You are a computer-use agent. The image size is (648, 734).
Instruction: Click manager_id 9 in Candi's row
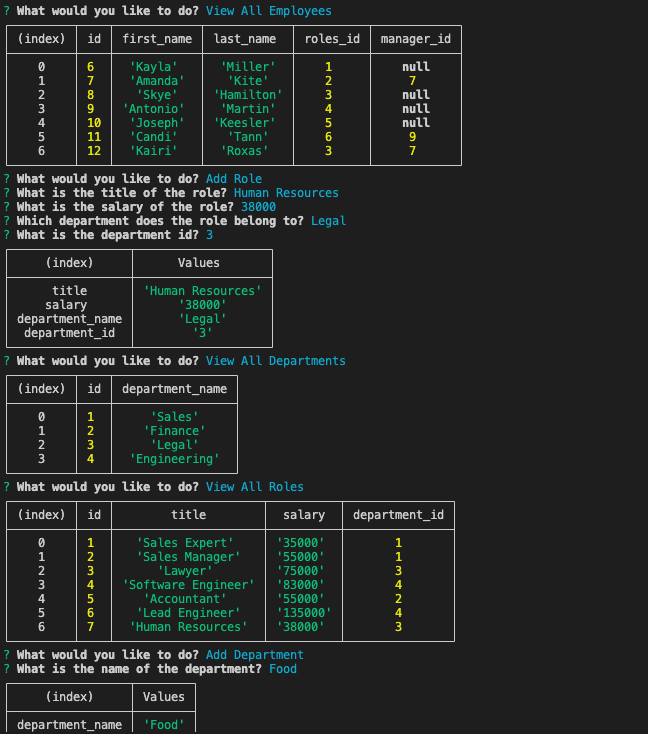(412, 137)
